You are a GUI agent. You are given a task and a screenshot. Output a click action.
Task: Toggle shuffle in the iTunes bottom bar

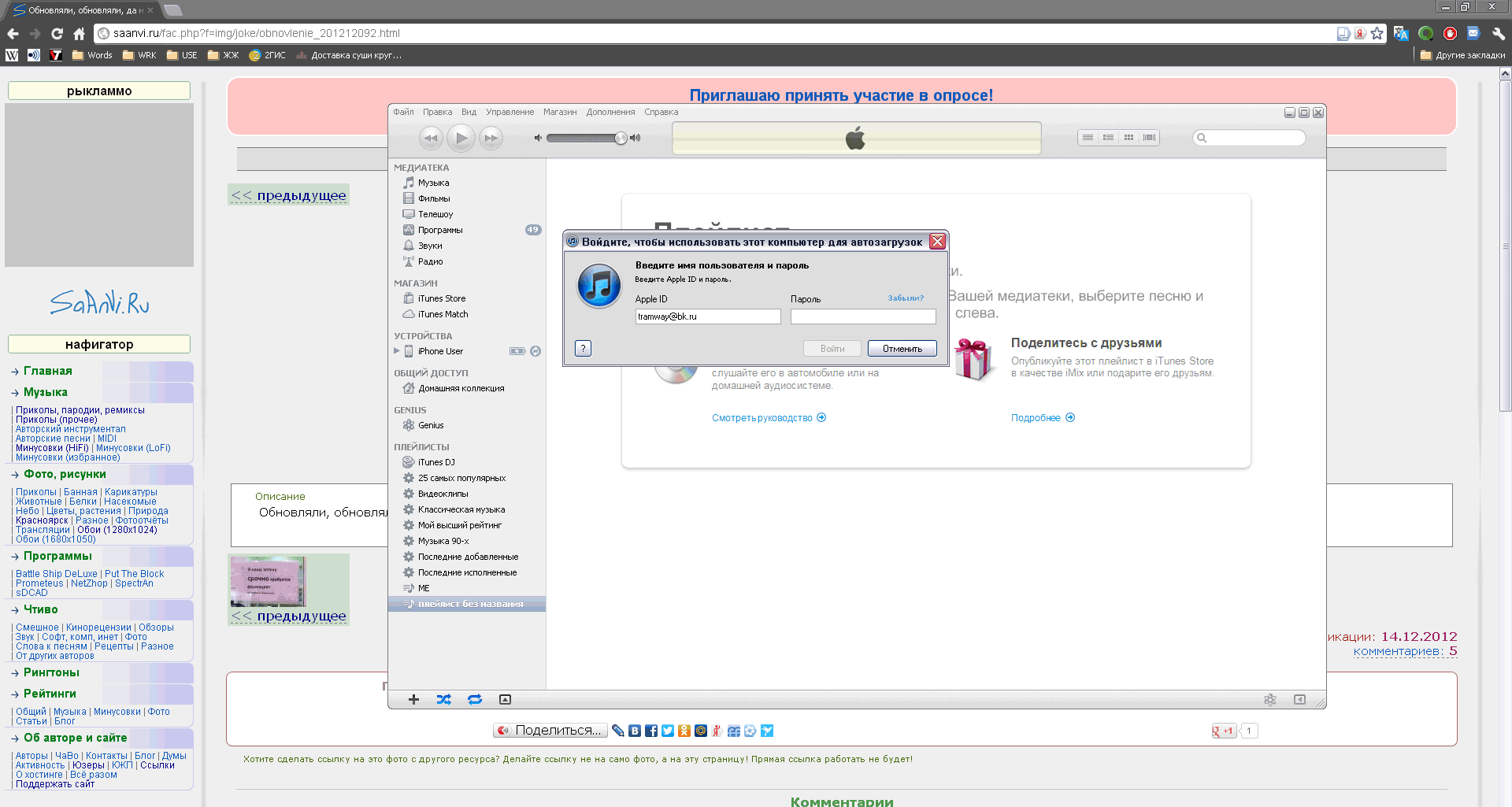coord(444,699)
